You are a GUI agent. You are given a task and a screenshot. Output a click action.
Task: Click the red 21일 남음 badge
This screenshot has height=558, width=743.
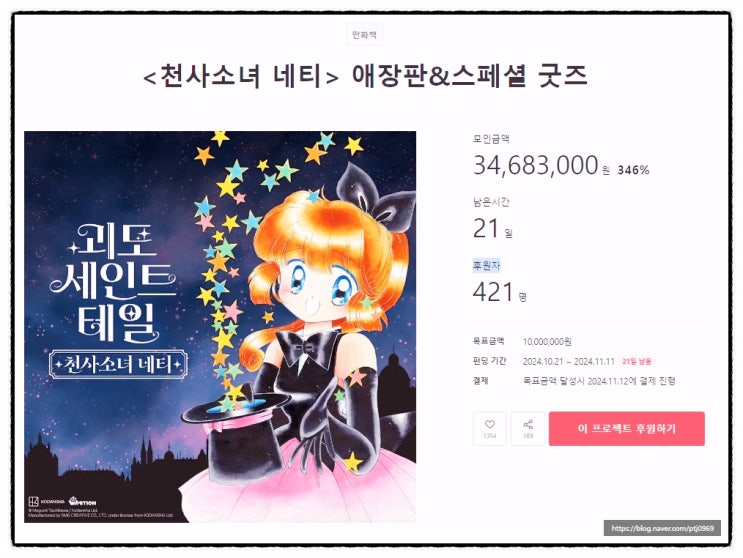(636, 361)
